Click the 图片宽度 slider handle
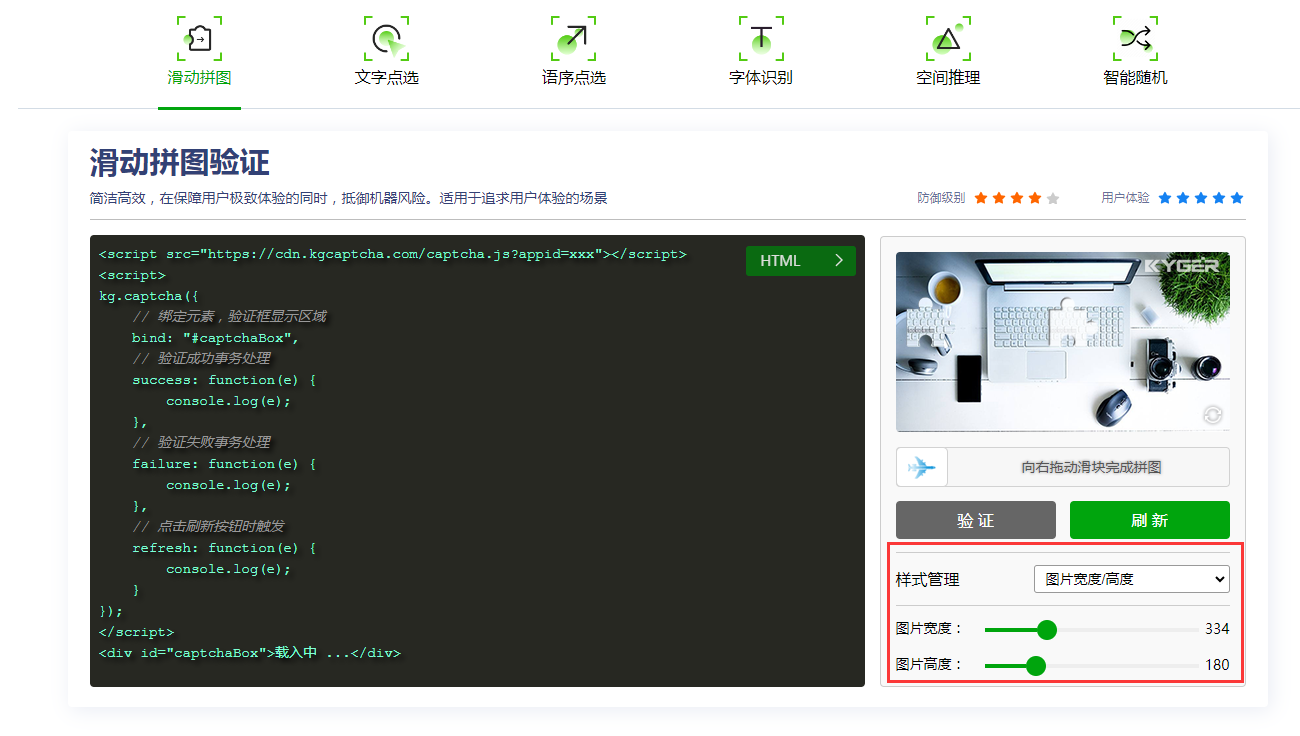The image size is (1300, 736). point(1047,629)
